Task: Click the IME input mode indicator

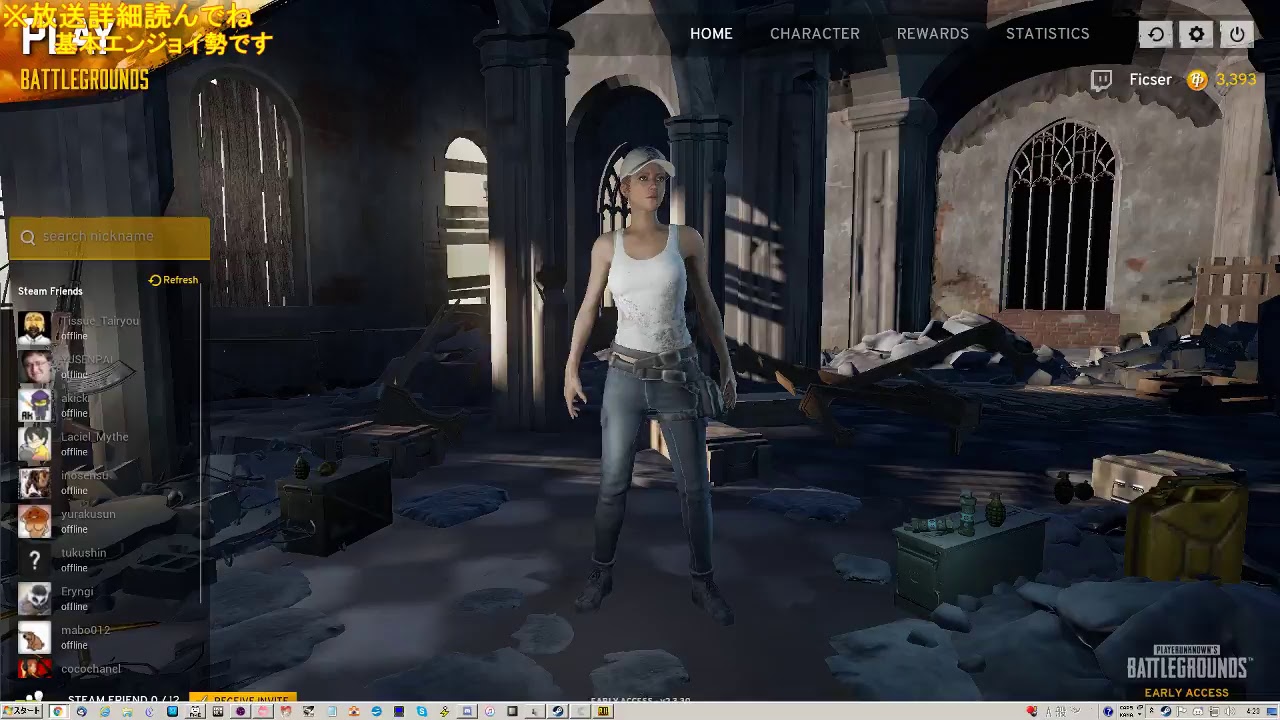Action: point(1046,711)
